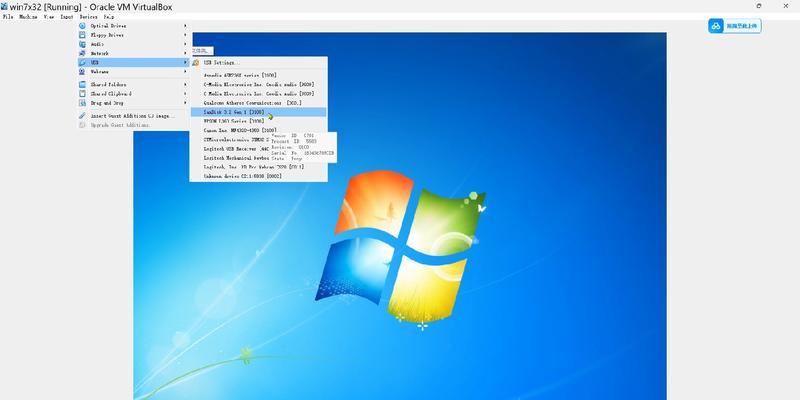Click the Shared Clipboard icon

click(82, 93)
